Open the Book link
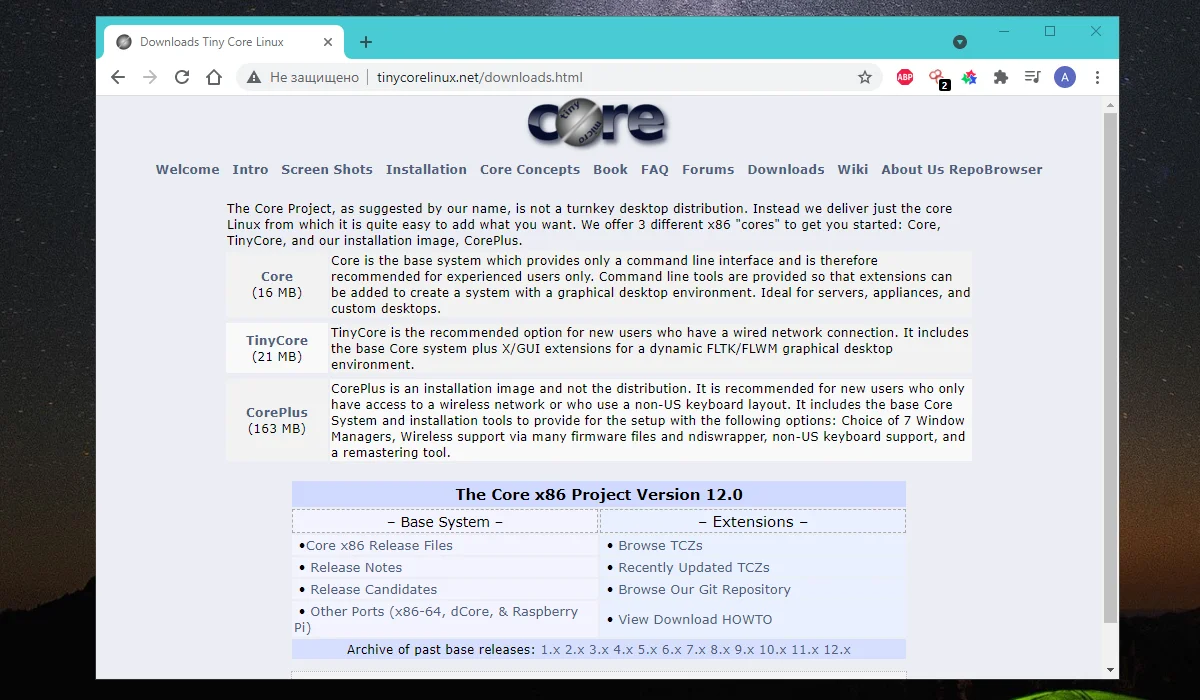 coord(610,170)
